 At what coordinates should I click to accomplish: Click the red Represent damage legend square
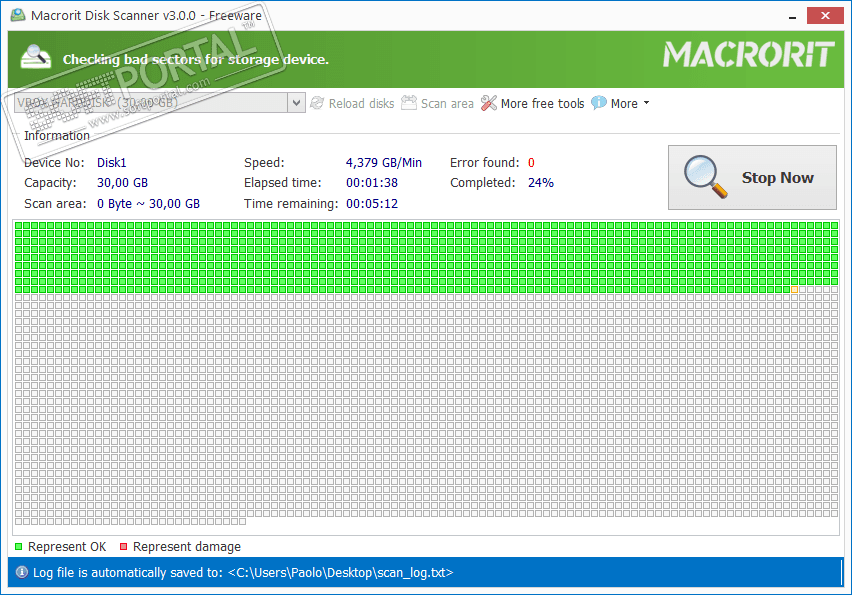123,547
